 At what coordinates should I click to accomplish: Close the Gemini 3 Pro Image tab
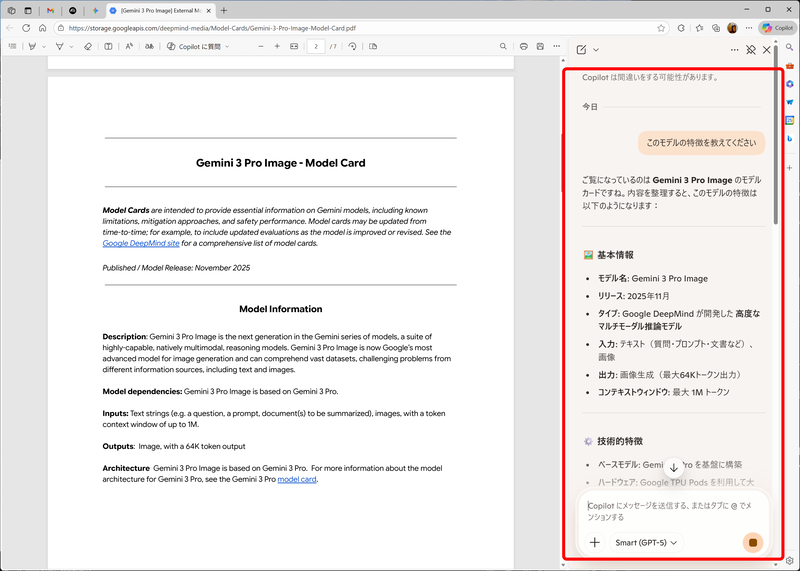pos(209,10)
